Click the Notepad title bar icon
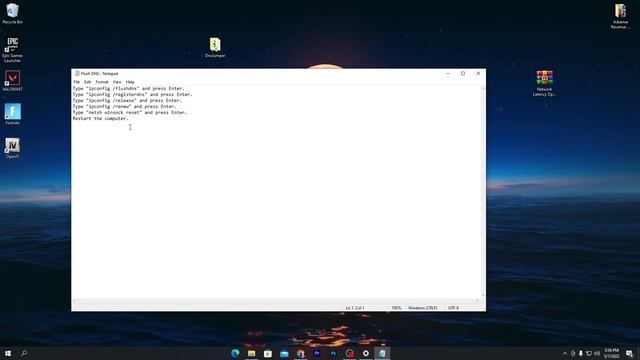This screenshot has height=360, width=640. tap(77, 73)
